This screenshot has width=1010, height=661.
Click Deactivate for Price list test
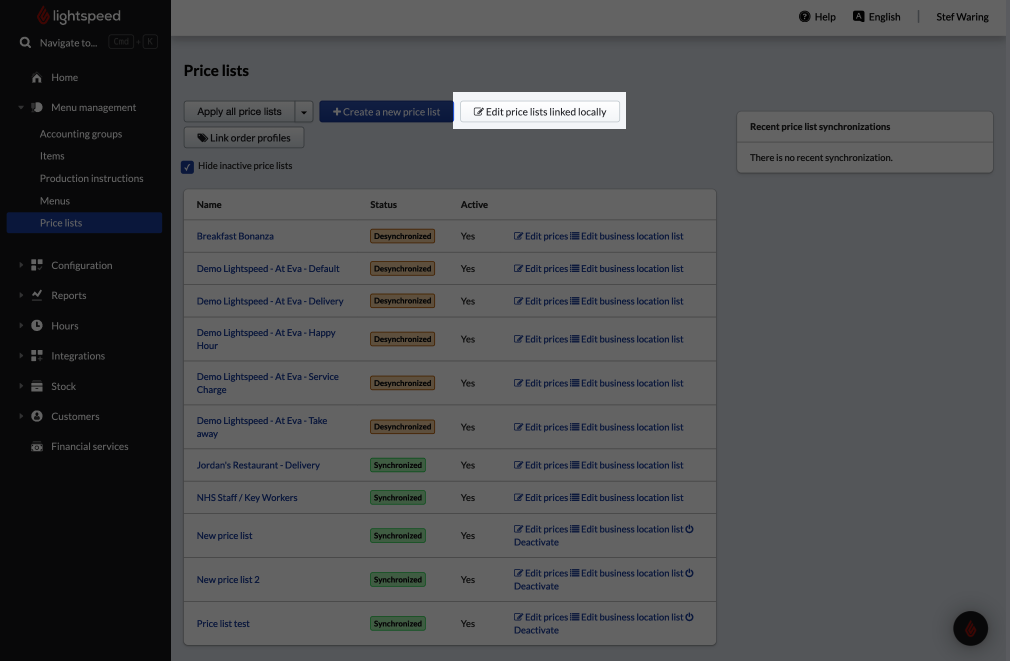[536, 630]
